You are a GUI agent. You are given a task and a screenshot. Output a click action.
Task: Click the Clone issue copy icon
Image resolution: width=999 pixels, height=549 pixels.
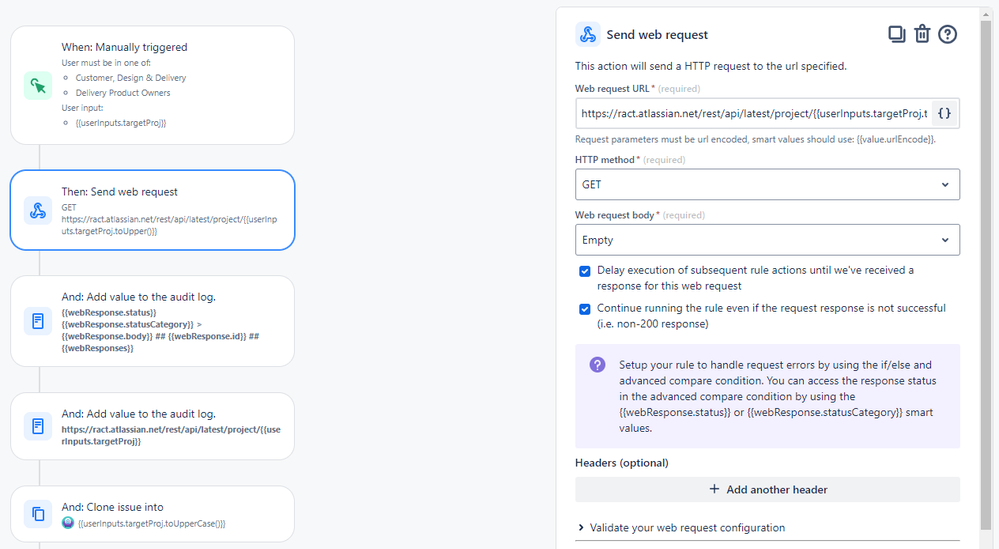pyautogui.click(x=38, y=514)
